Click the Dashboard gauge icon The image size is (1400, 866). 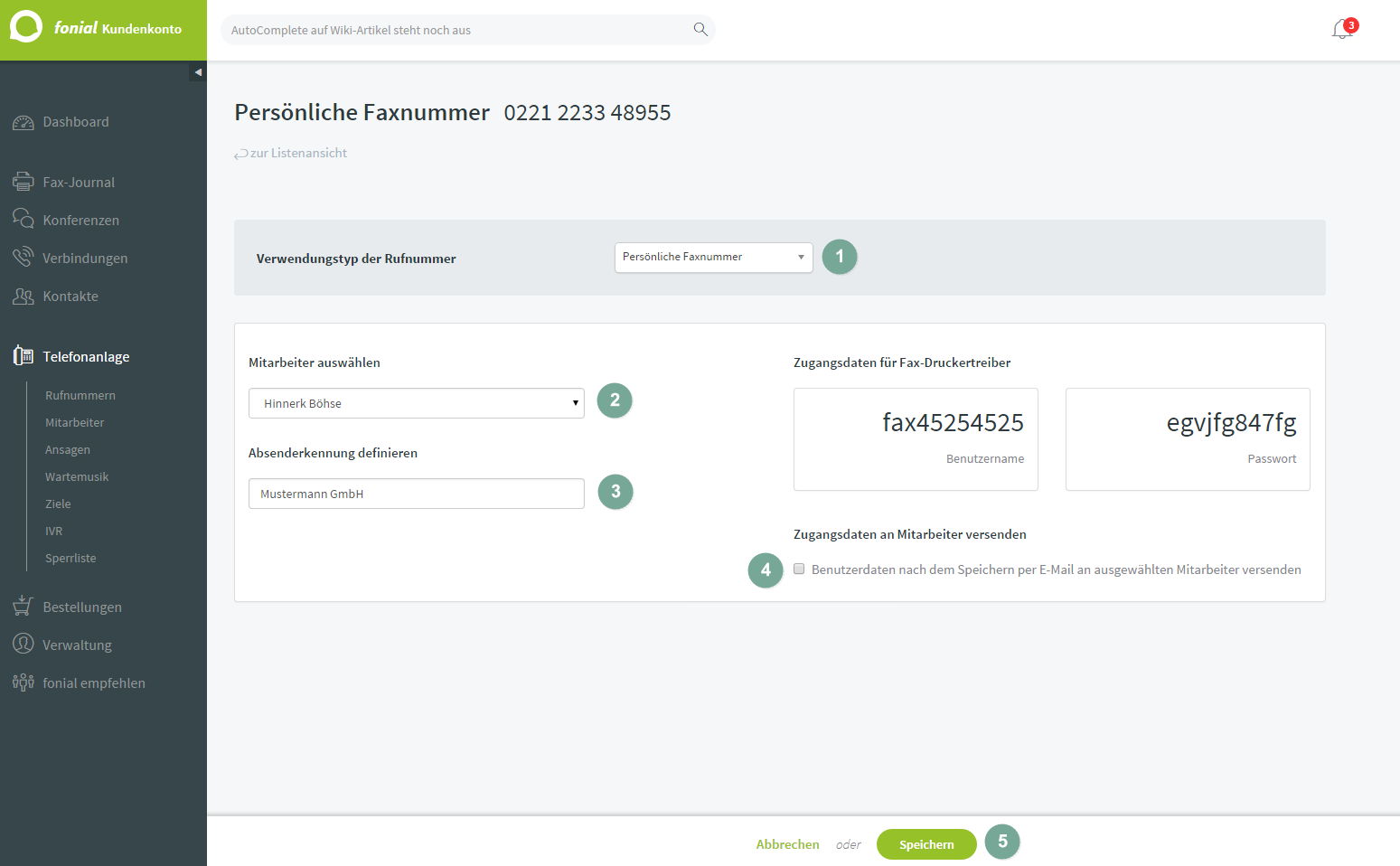coord(23,122)
